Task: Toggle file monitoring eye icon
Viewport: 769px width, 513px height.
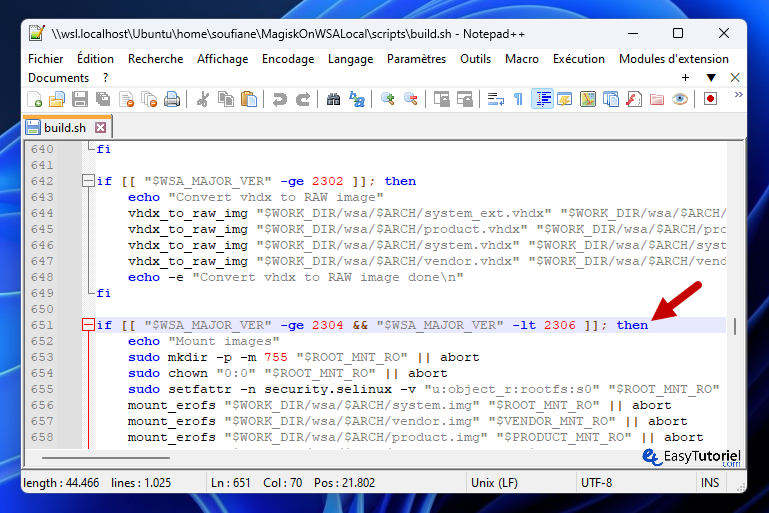Action: pyautogui.click(x=680, y=100)
